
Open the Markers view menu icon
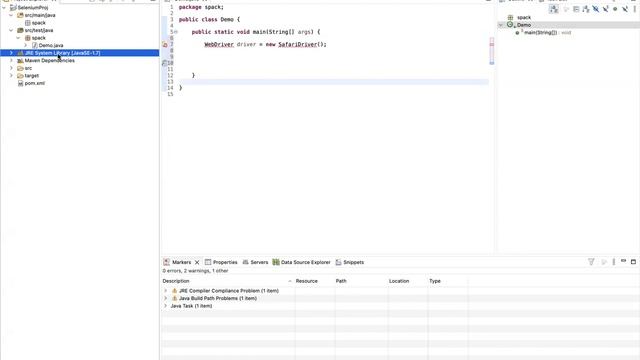tap(614, 262)
